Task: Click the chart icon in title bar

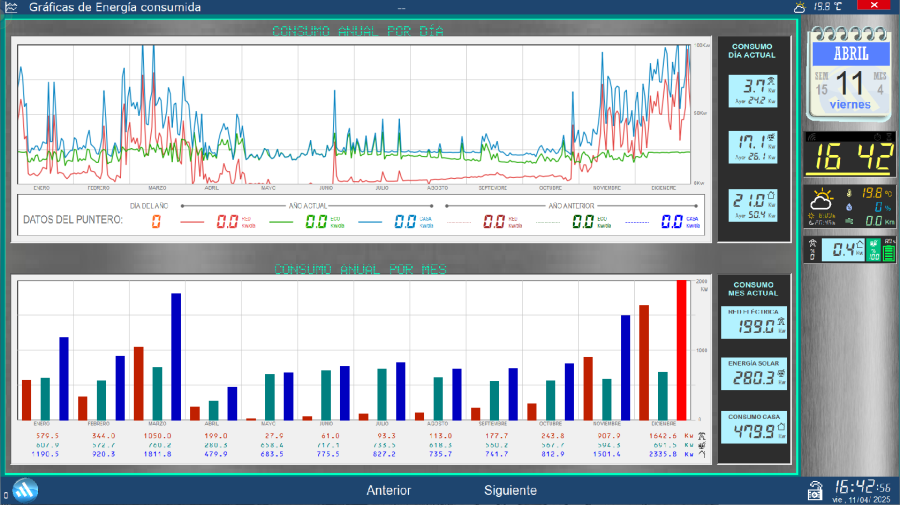Action: tap(11, 7)
